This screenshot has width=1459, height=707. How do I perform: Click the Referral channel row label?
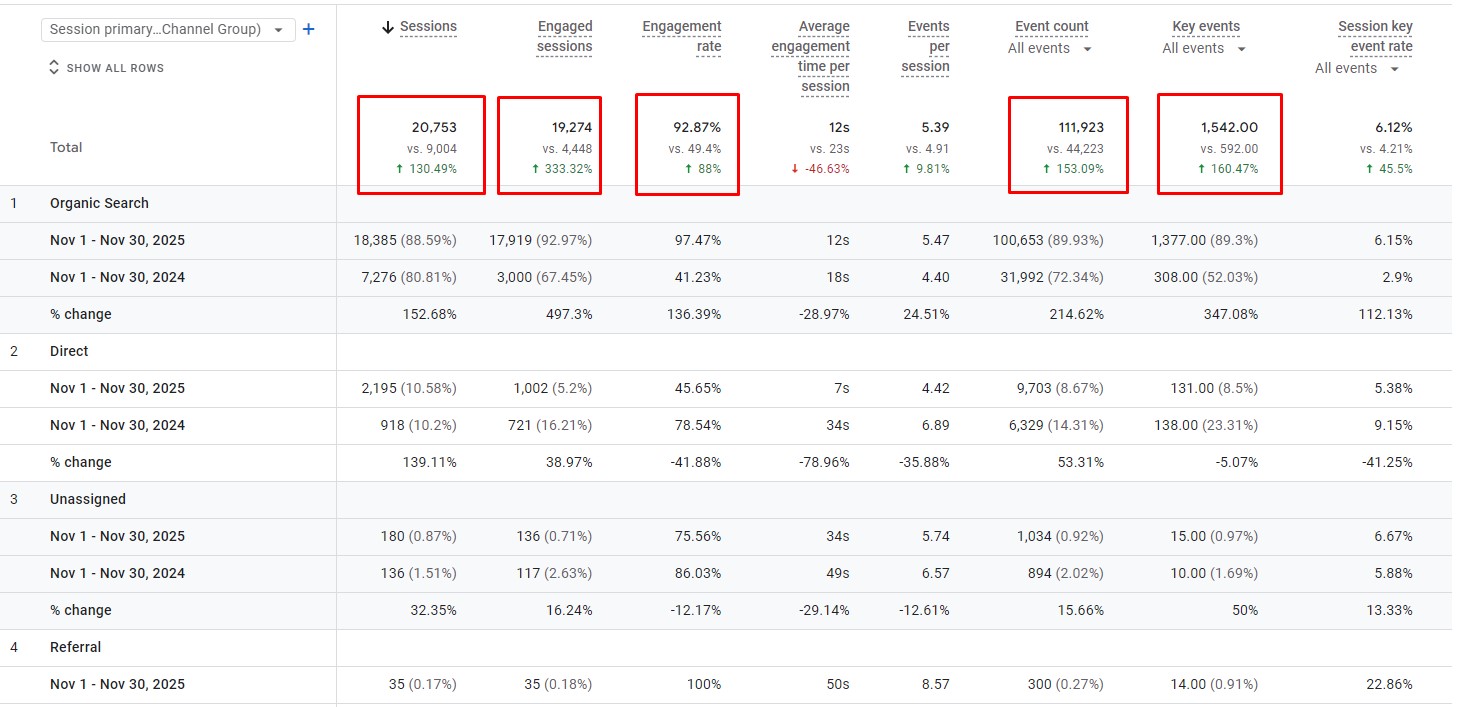(76, 647)
